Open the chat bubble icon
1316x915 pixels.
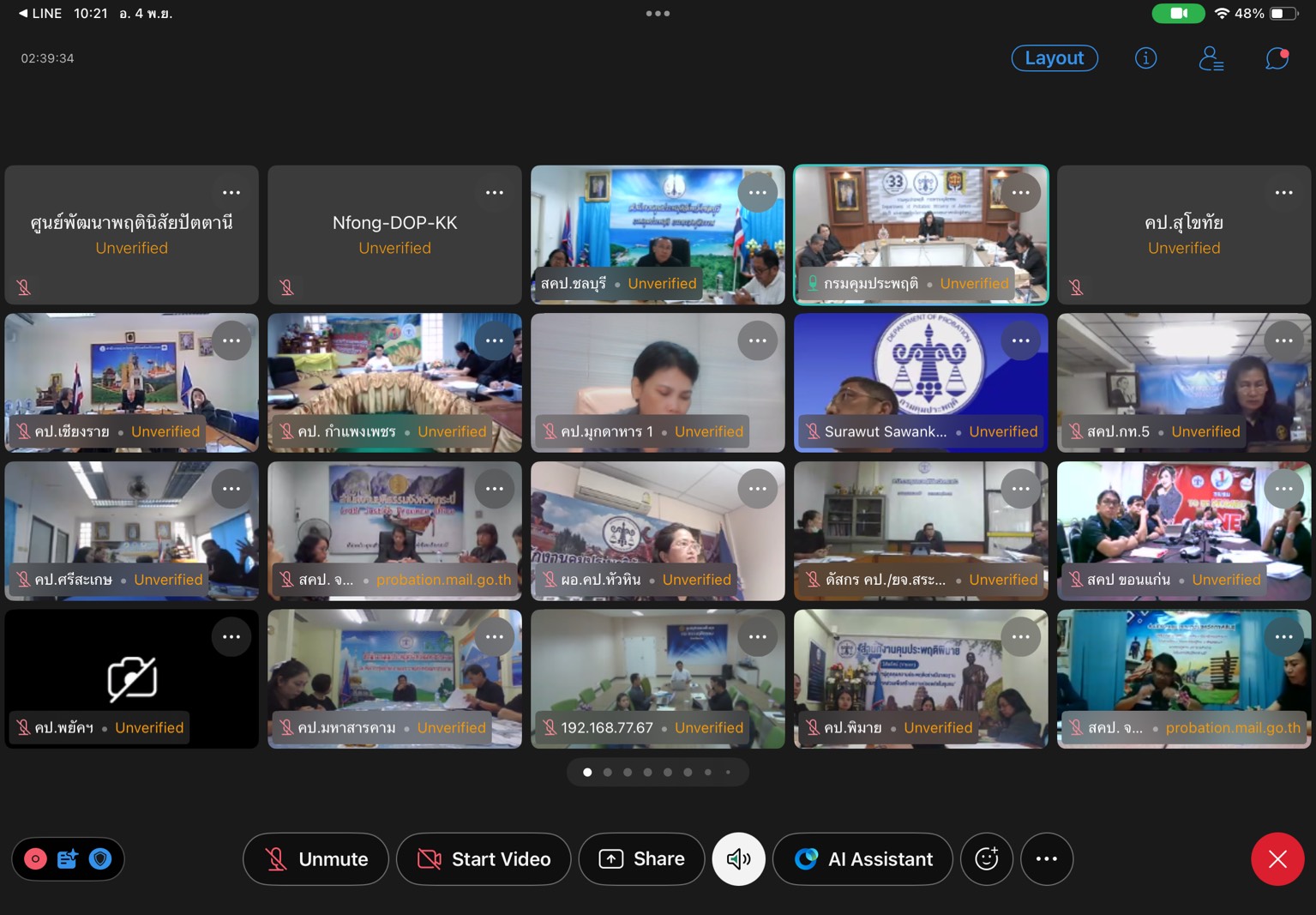click(x=1277, y=58)
